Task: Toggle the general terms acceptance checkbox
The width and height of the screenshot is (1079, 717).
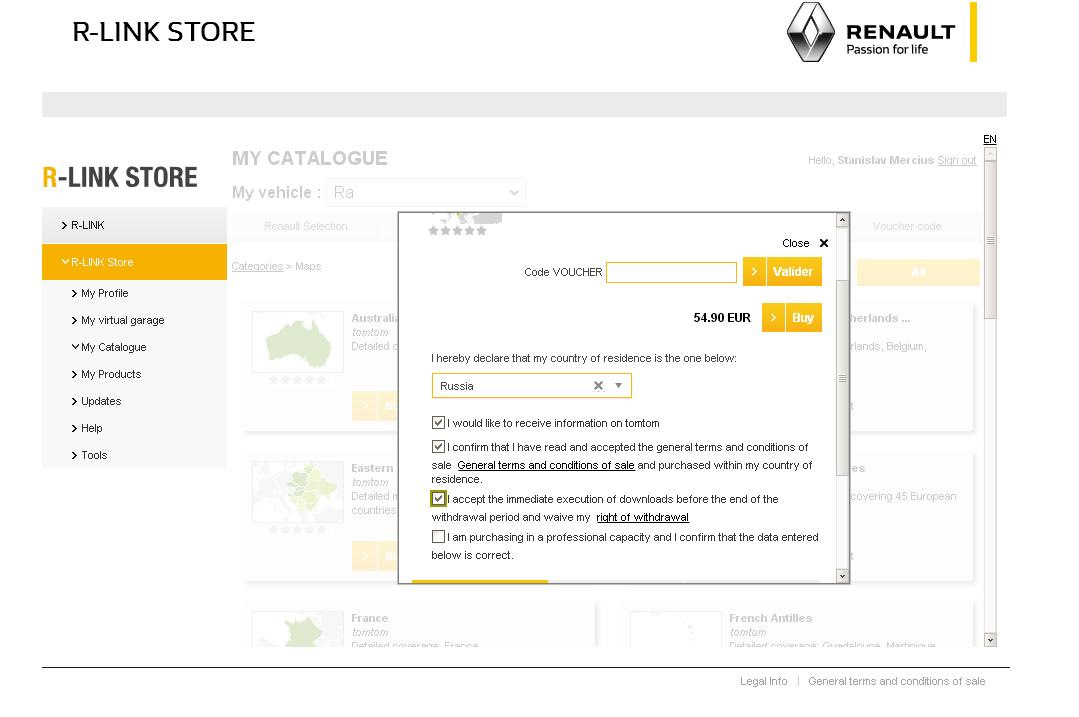Action: 438,447
